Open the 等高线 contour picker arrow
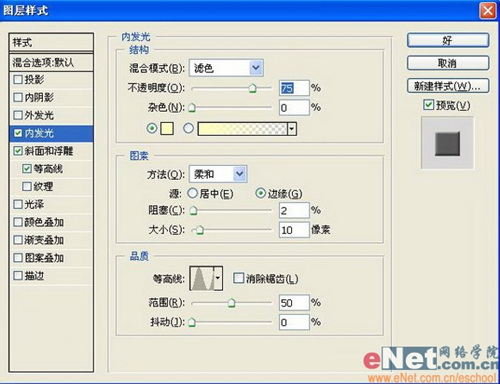500x384 pixels. click(218, 278)
